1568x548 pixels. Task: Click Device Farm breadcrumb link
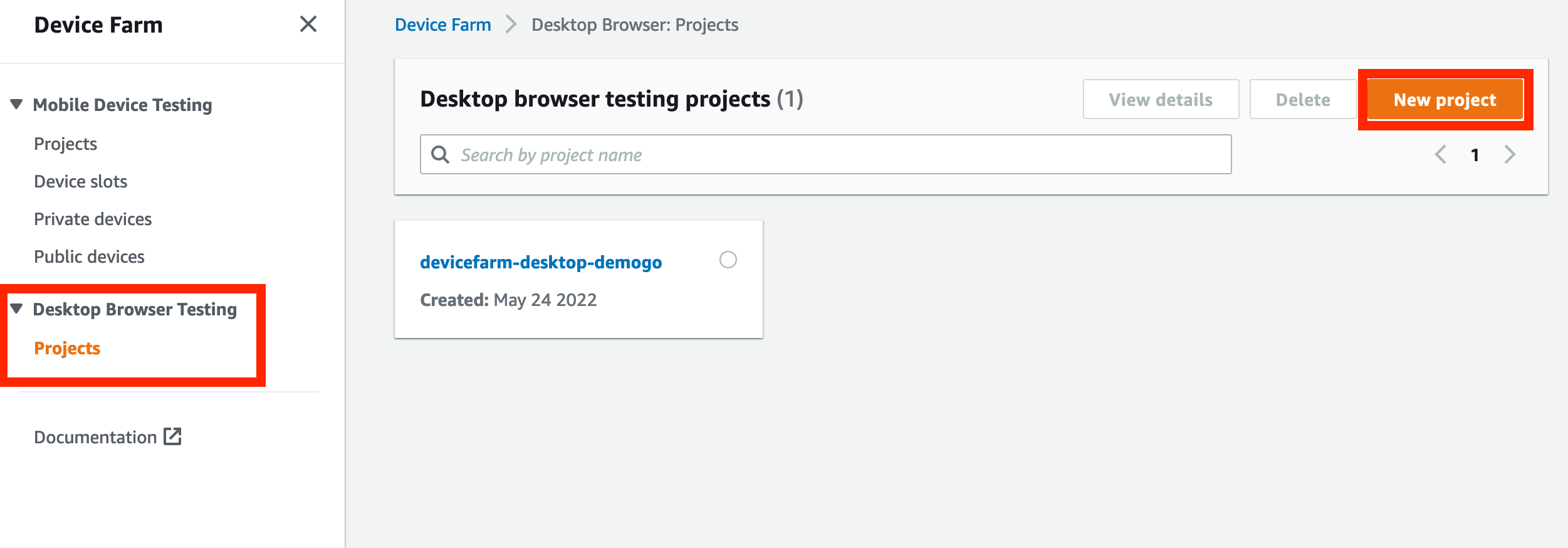[442, 24]
